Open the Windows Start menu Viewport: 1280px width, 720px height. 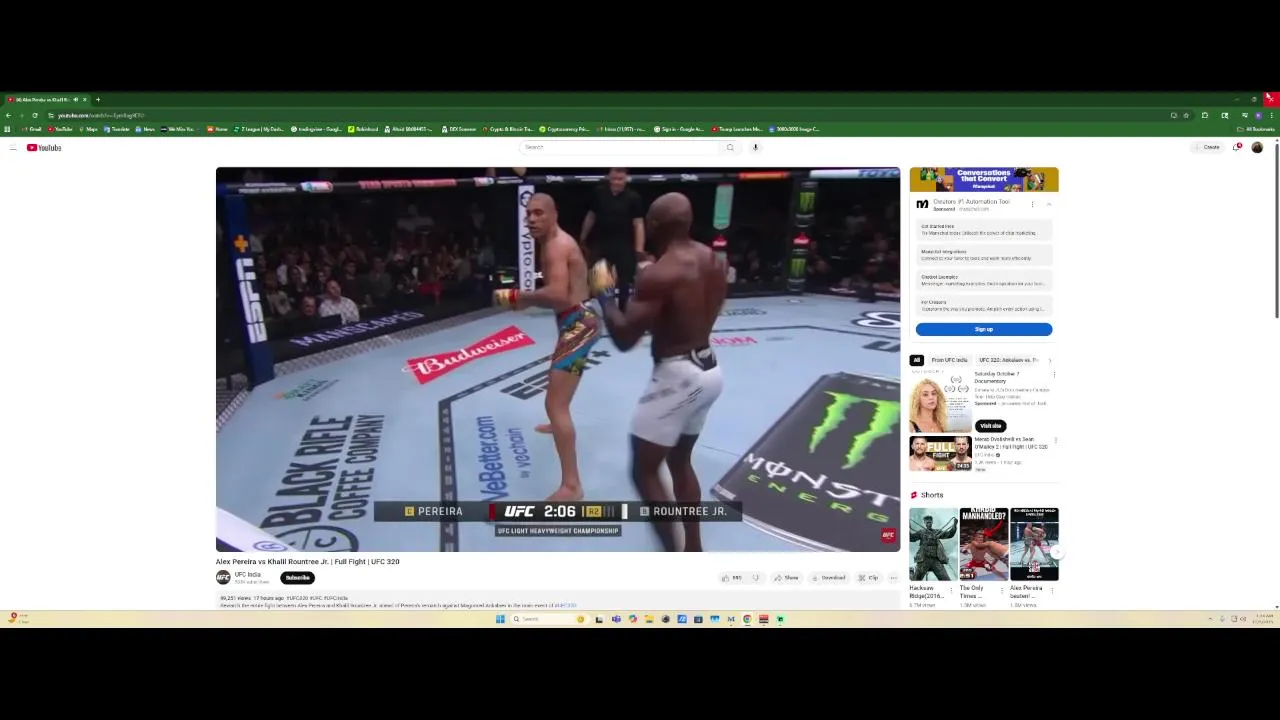point(500,619)
